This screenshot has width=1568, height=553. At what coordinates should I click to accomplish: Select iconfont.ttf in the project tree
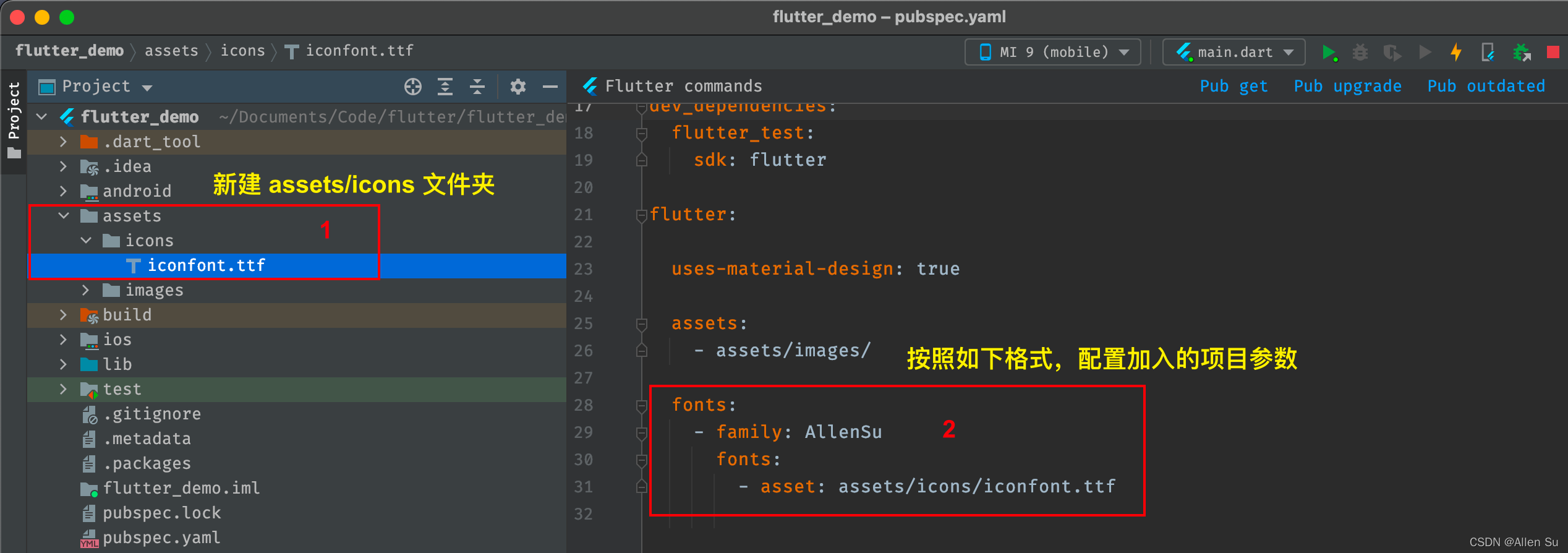click(x=297, y=265)
